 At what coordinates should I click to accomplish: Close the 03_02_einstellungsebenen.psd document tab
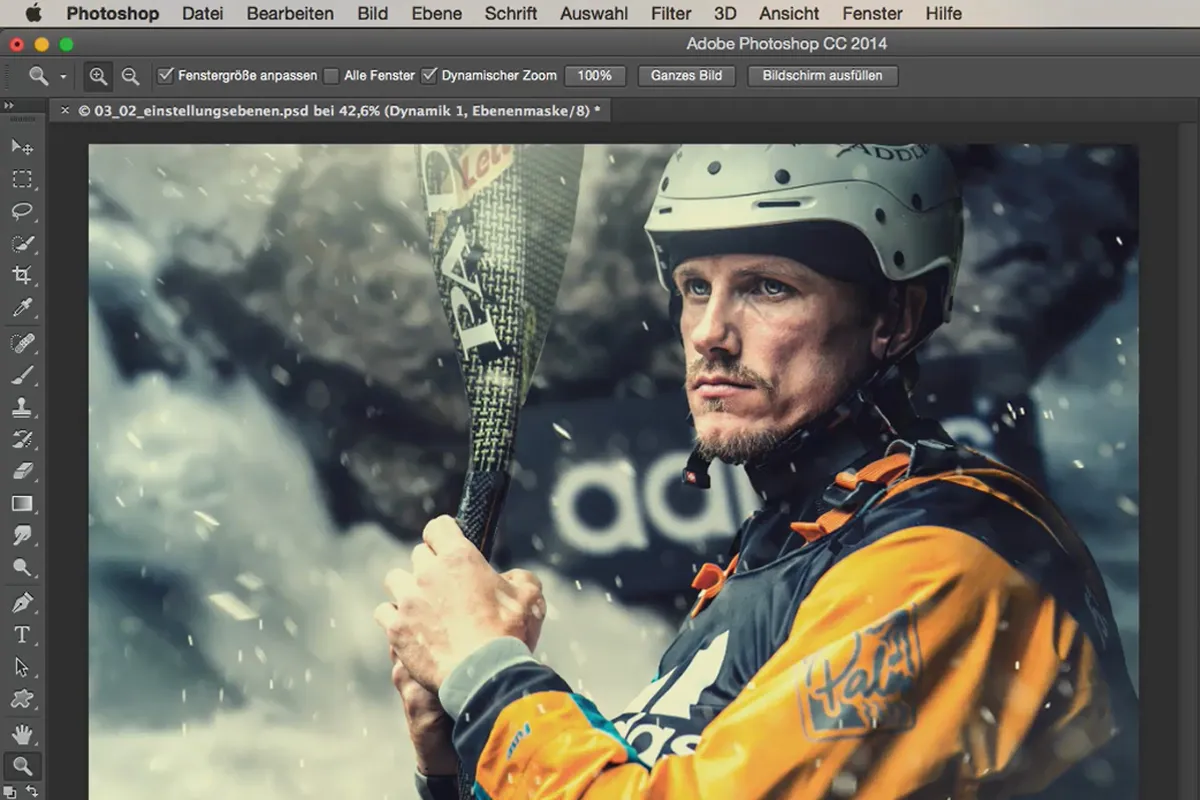65,111
